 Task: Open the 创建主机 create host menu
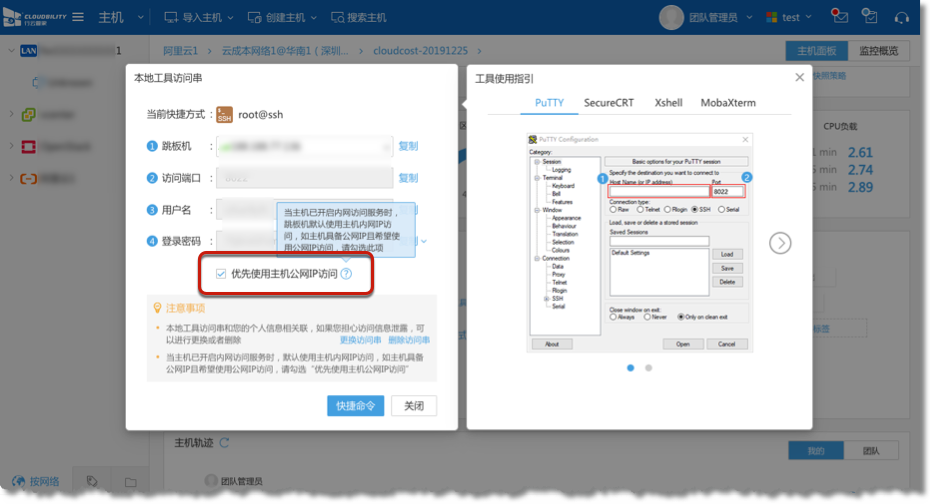tap(282, 18)
